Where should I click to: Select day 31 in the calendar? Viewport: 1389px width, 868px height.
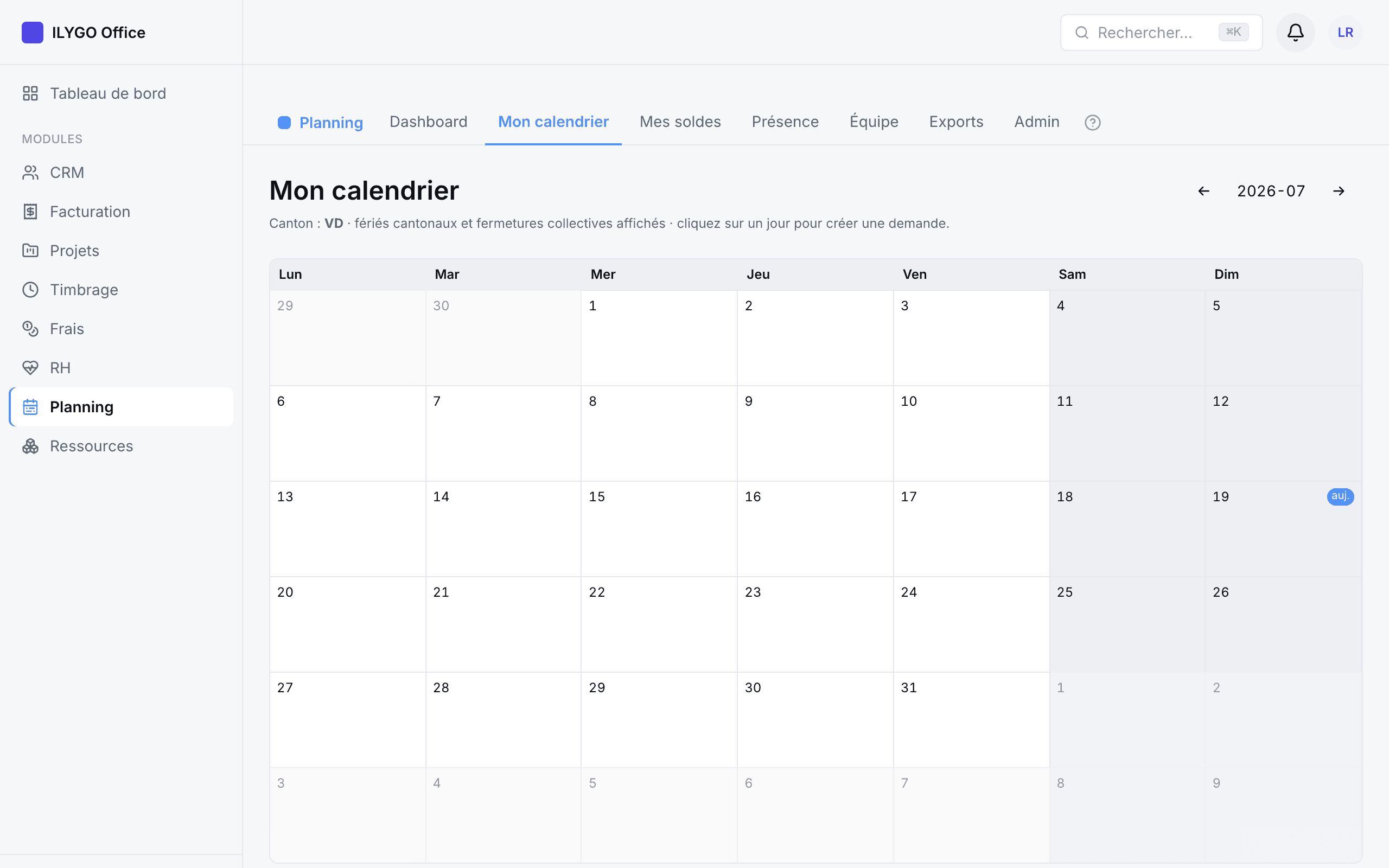coord(971,720)
